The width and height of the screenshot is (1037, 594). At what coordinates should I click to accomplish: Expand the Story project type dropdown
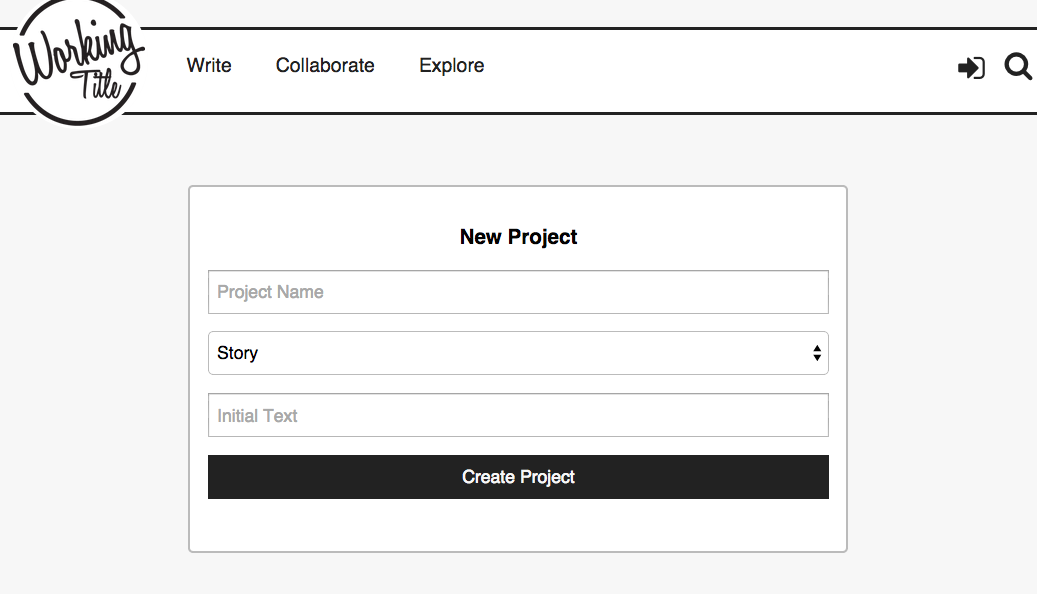518,353
